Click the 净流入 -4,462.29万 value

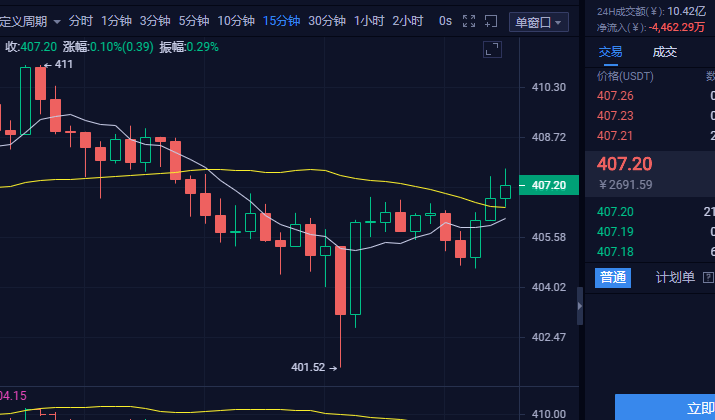[677, 27]
